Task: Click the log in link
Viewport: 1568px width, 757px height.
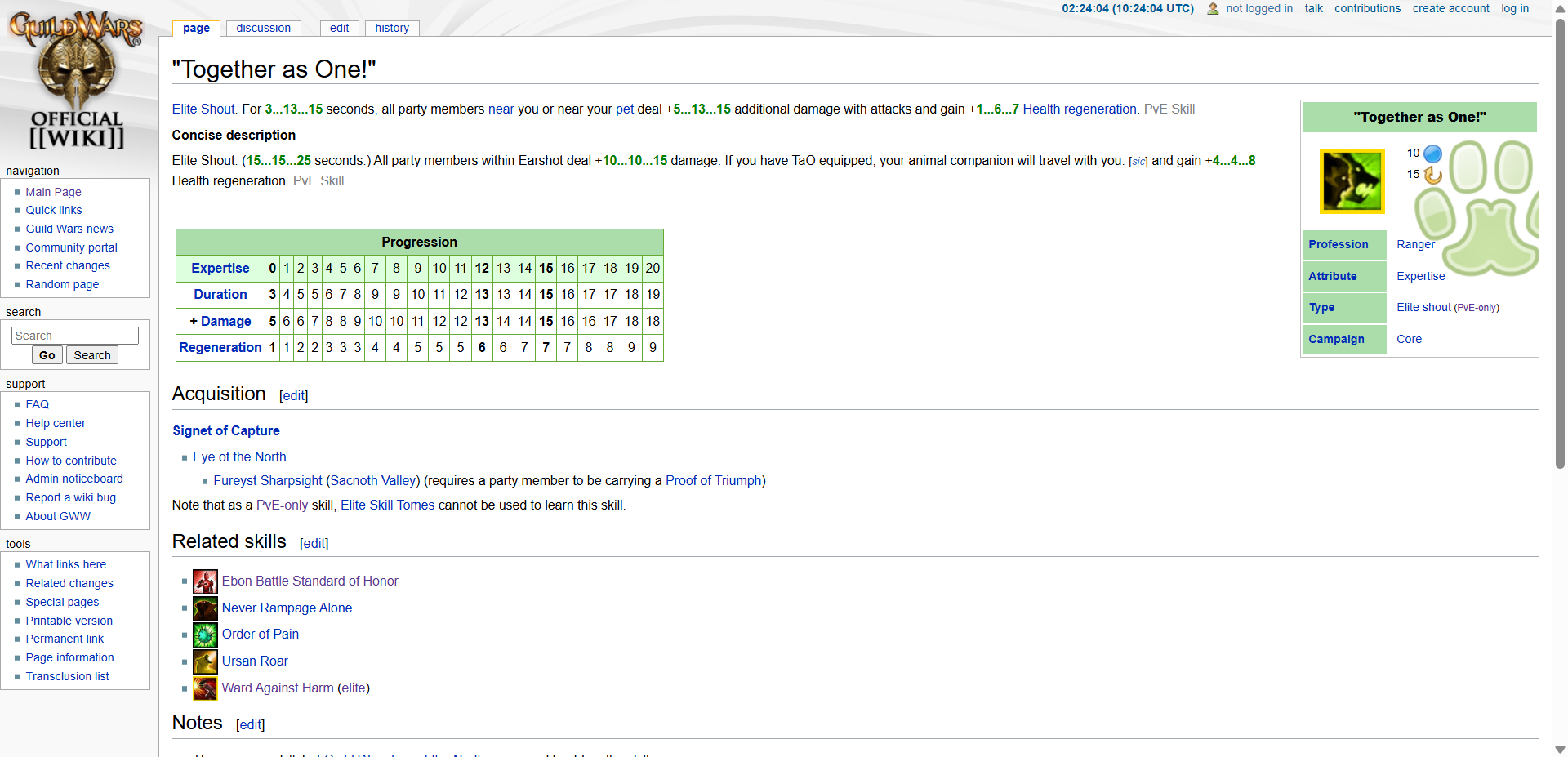Action: pyautogui.click(x=1515, y=8)
